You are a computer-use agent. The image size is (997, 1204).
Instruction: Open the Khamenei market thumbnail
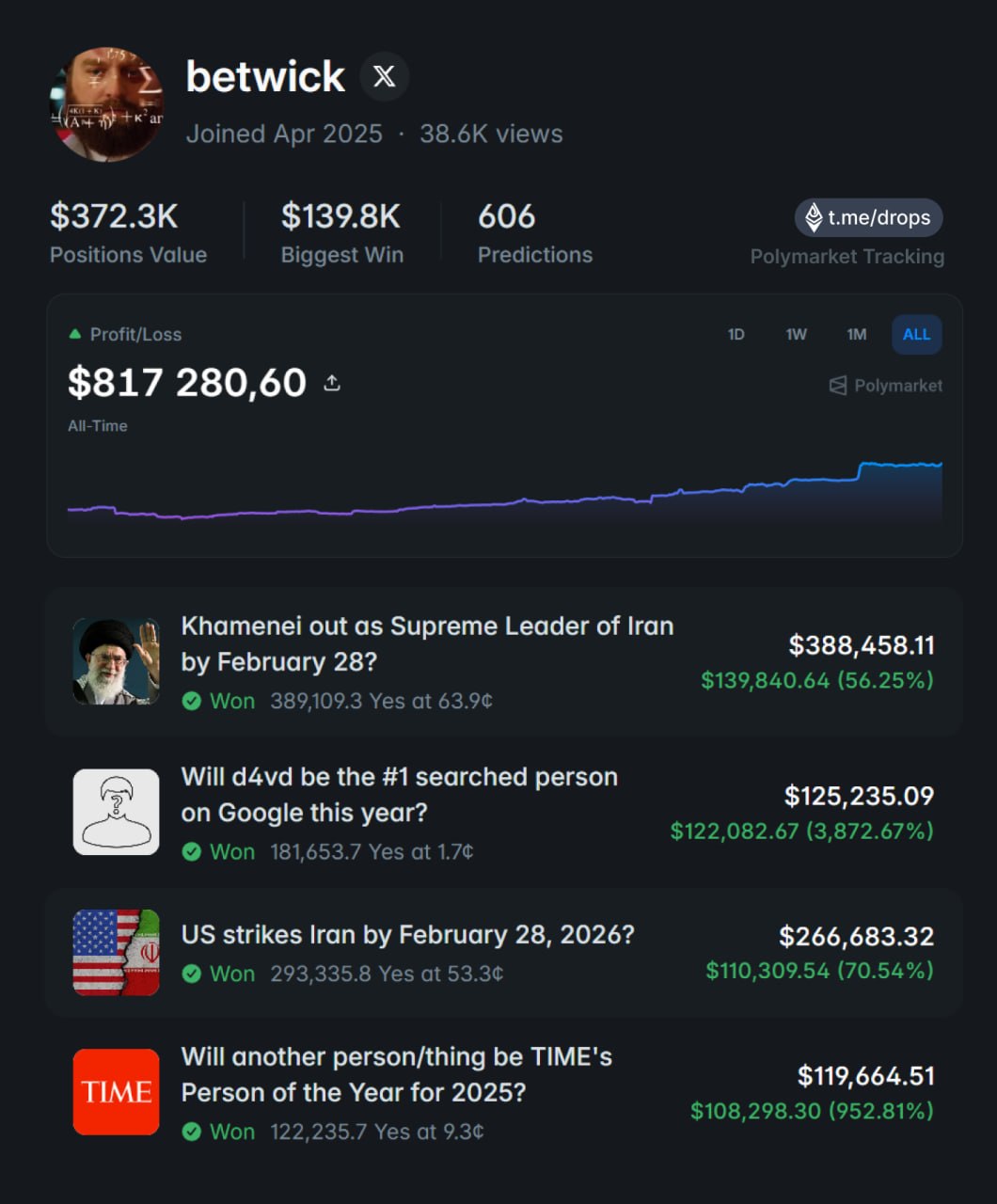click(116, 661)
